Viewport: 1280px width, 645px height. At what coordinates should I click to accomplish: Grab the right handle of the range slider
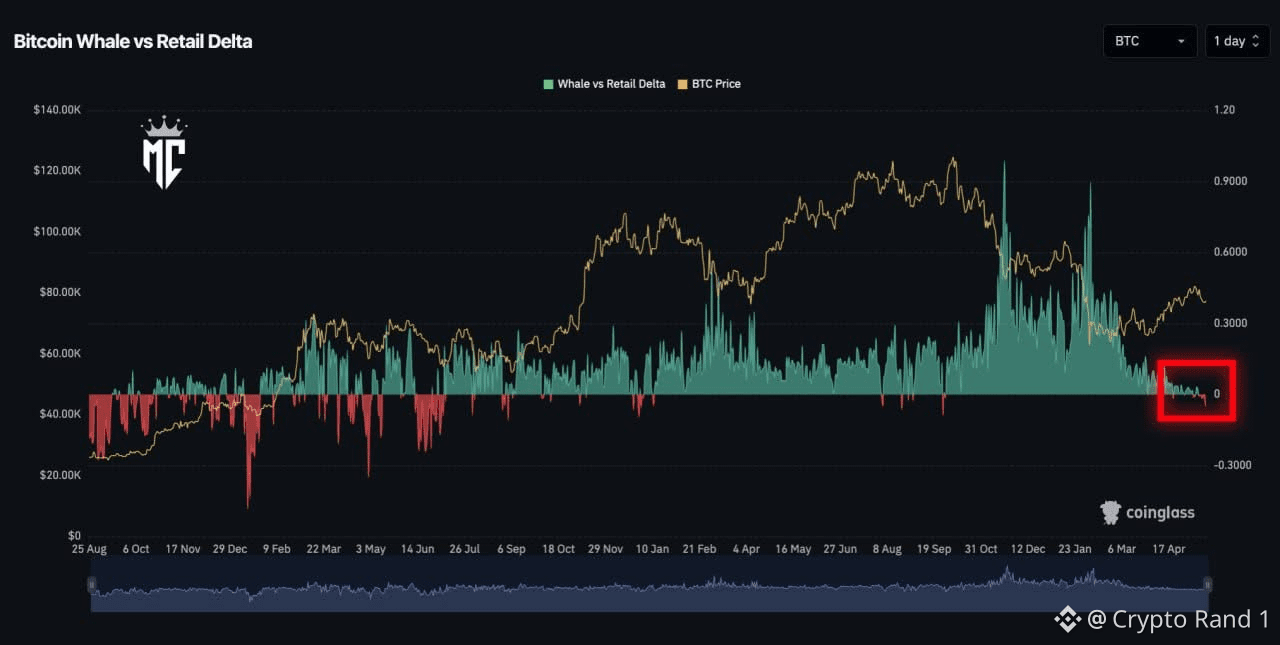(x=1207, y=584)
